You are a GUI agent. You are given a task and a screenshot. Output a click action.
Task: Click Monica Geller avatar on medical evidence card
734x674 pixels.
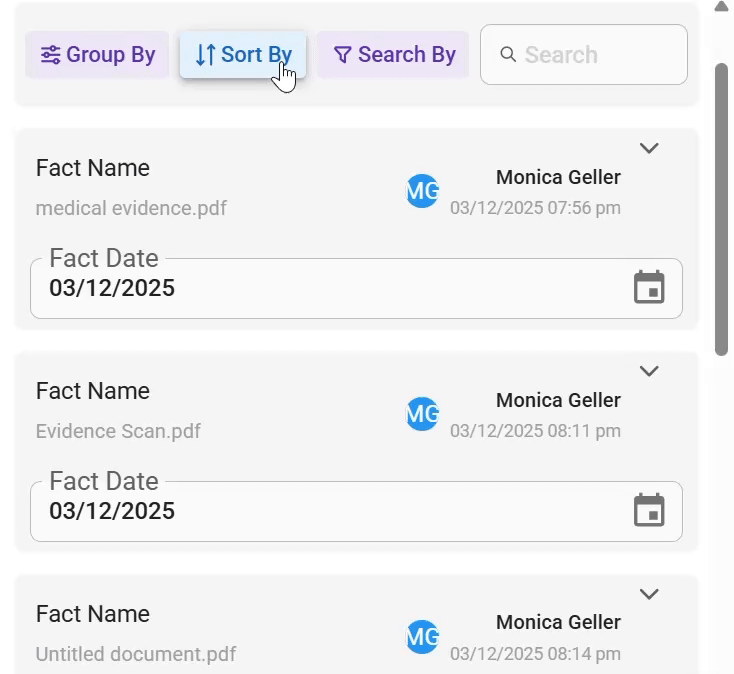(x=422, y=191)
